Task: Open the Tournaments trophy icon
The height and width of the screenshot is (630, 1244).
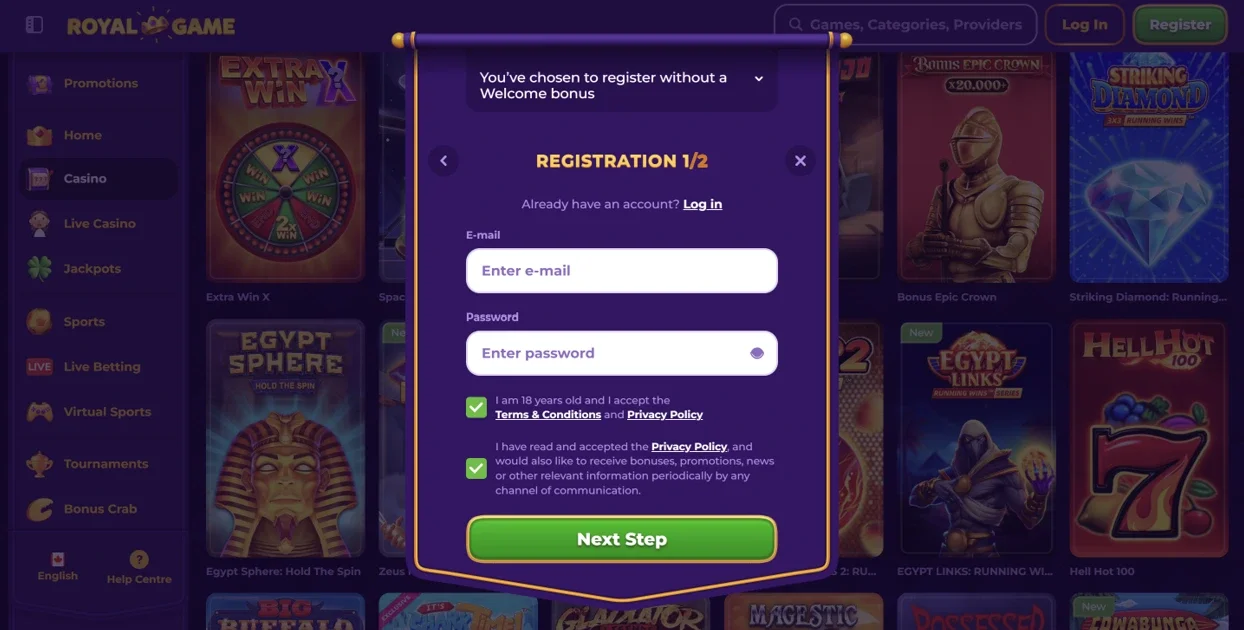Action: [39, 464]
